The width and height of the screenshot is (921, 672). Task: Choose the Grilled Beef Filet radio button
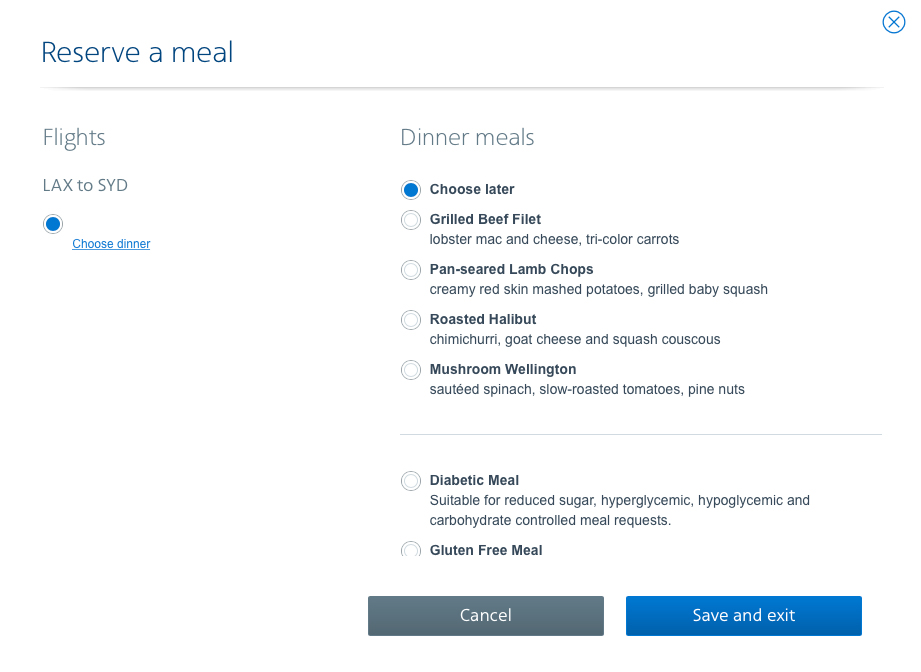411,220
